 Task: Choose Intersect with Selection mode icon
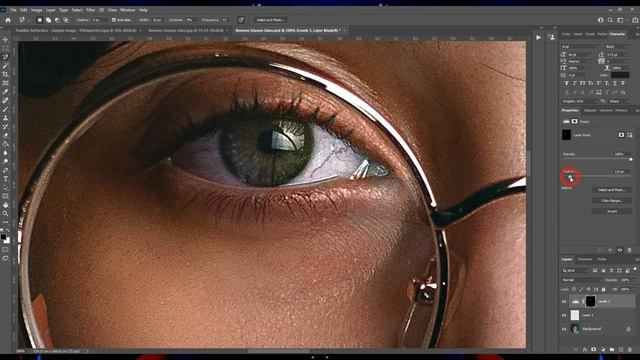[66, 20]
